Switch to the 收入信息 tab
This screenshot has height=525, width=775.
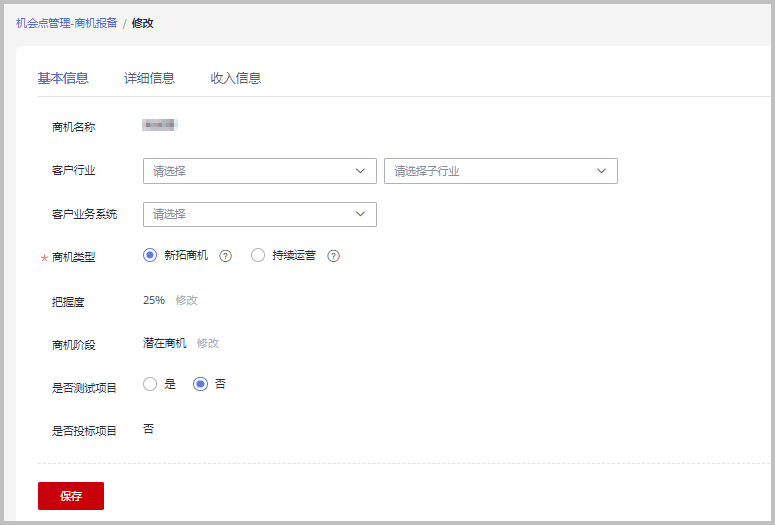236,78
